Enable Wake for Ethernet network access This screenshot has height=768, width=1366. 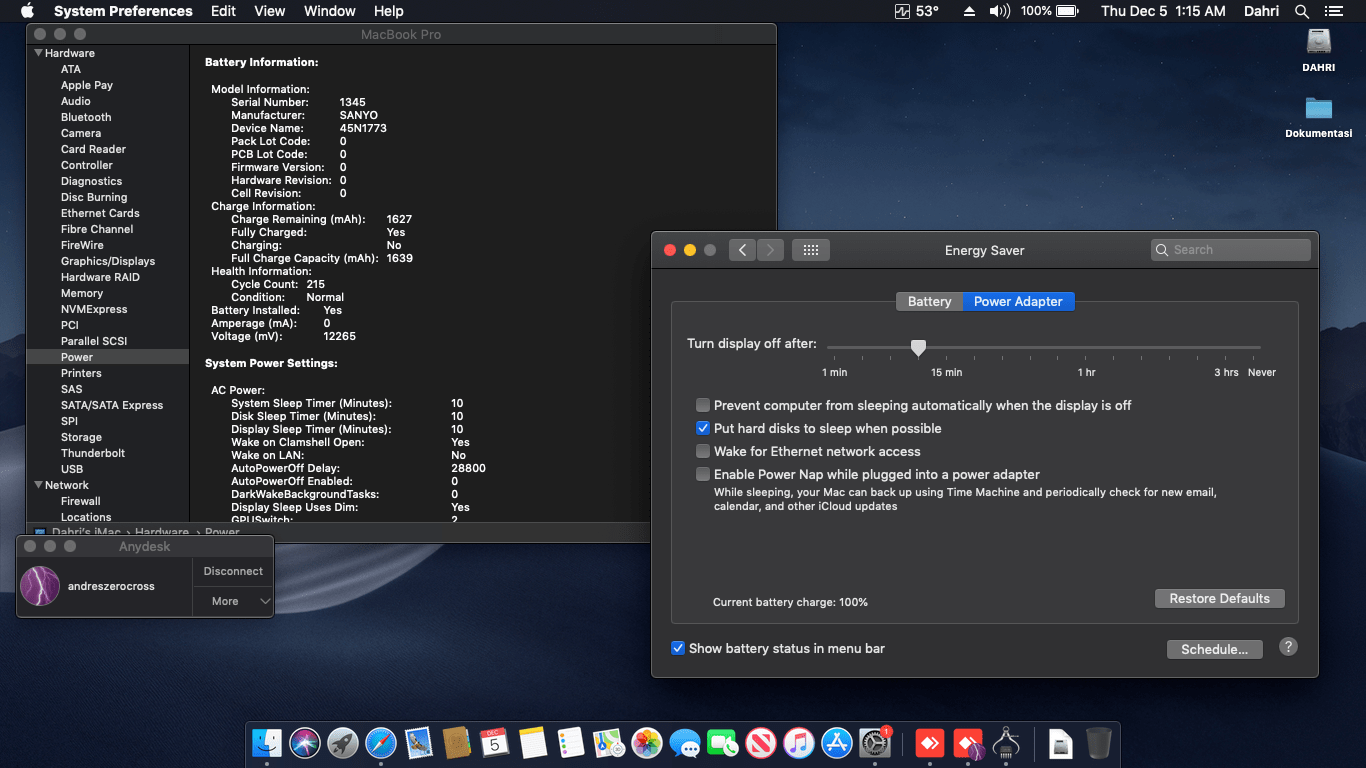(703, 451)
